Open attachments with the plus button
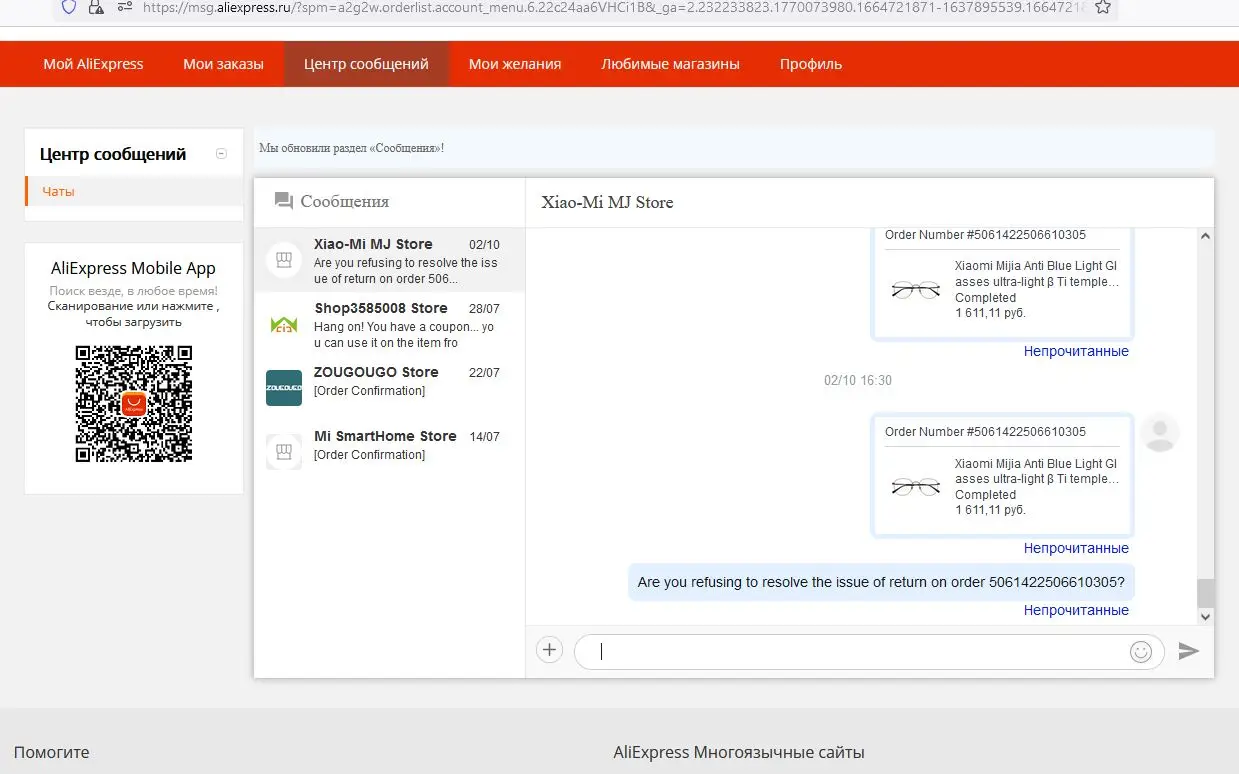 coord(549,650)
